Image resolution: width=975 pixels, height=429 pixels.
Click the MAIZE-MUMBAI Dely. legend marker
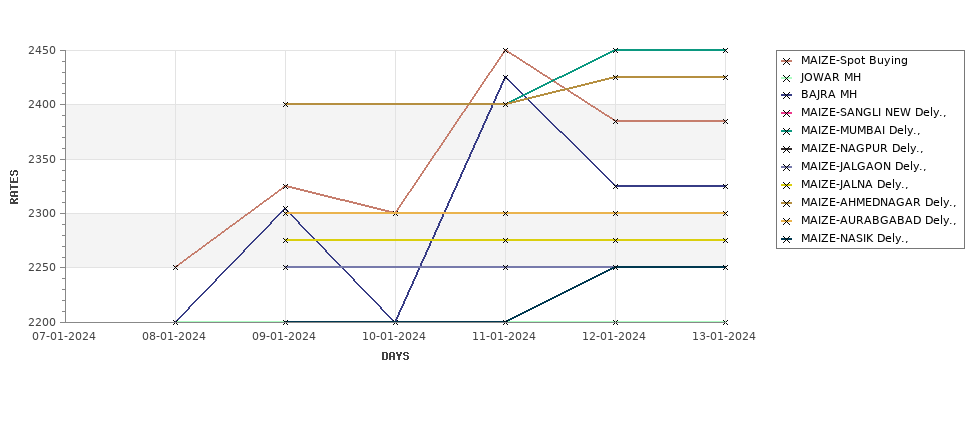[x=787, y=131]
